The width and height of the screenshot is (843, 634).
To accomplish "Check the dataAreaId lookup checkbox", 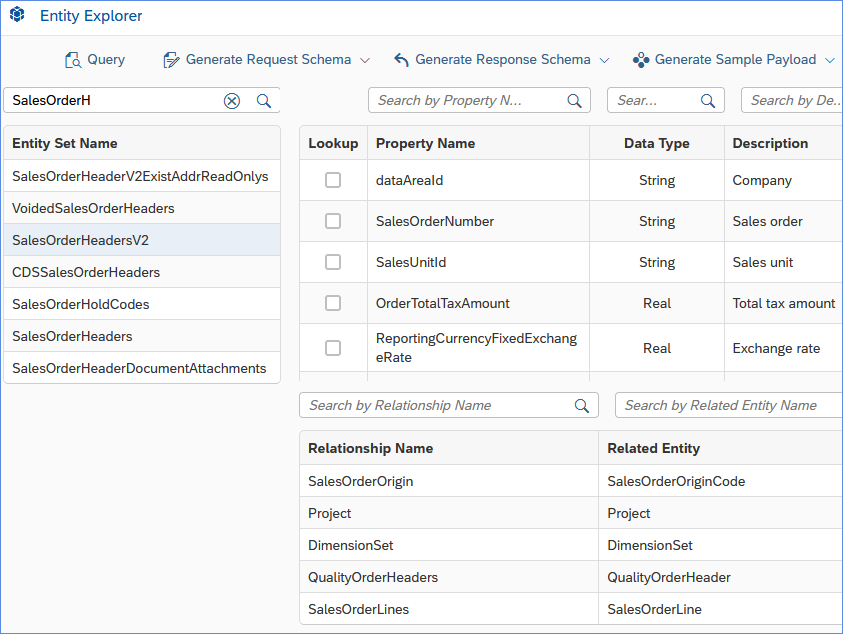I will [333, 180].
